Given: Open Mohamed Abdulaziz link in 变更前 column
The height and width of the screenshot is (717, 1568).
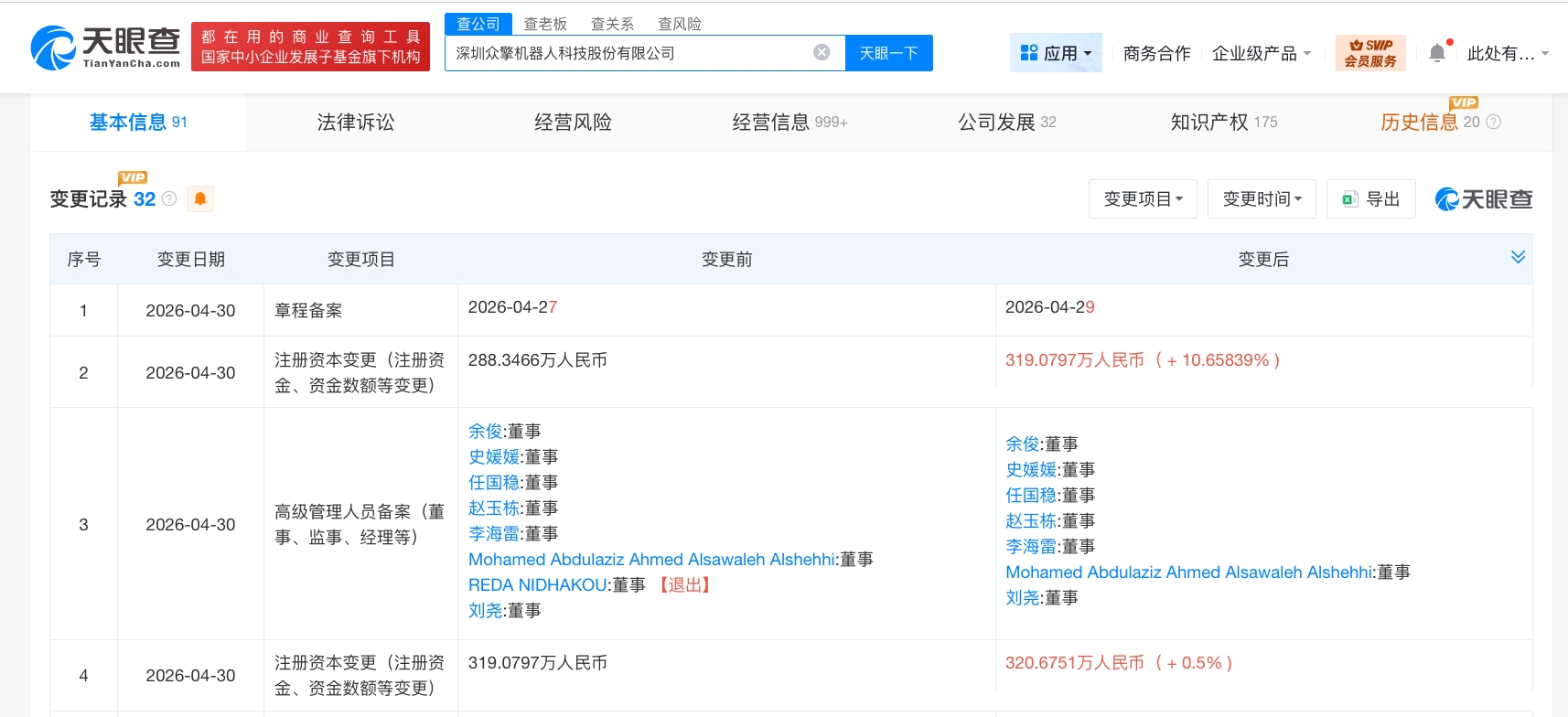Looking at the screenshot, I should [x=651, y=559].
